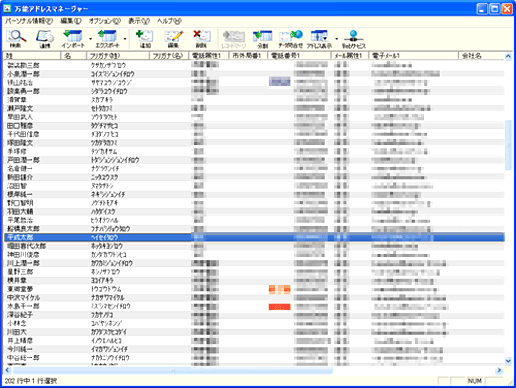Click the 編集 edit pencil icon
This screenshot has height=388, width=516.
(173, 39)
